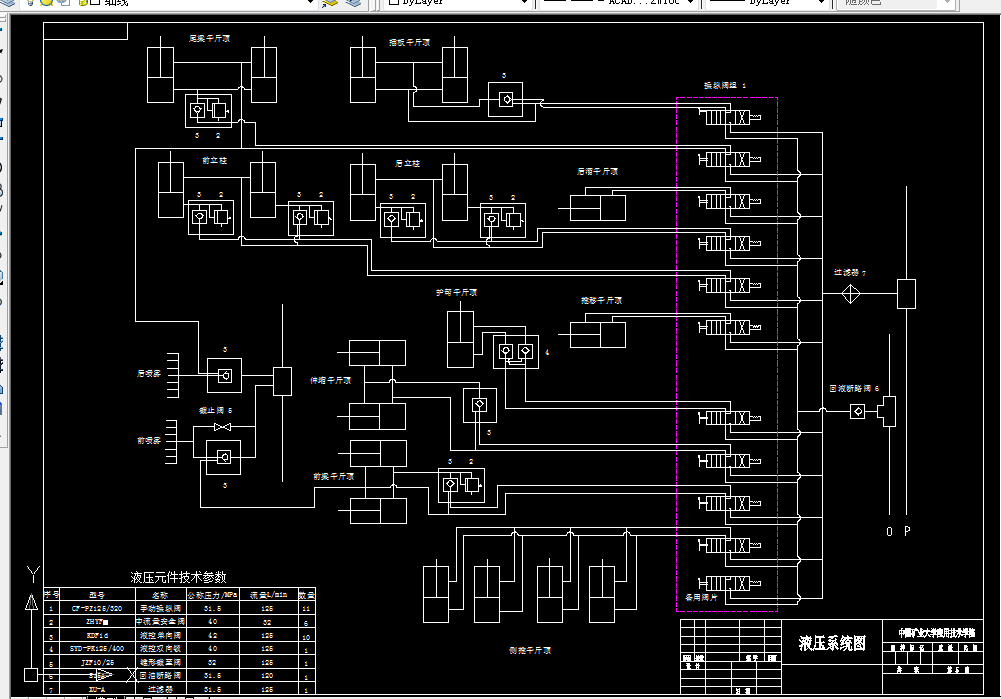Select table cell 回油断路阀
This screenshot has width=1001, height=699.
160,675
